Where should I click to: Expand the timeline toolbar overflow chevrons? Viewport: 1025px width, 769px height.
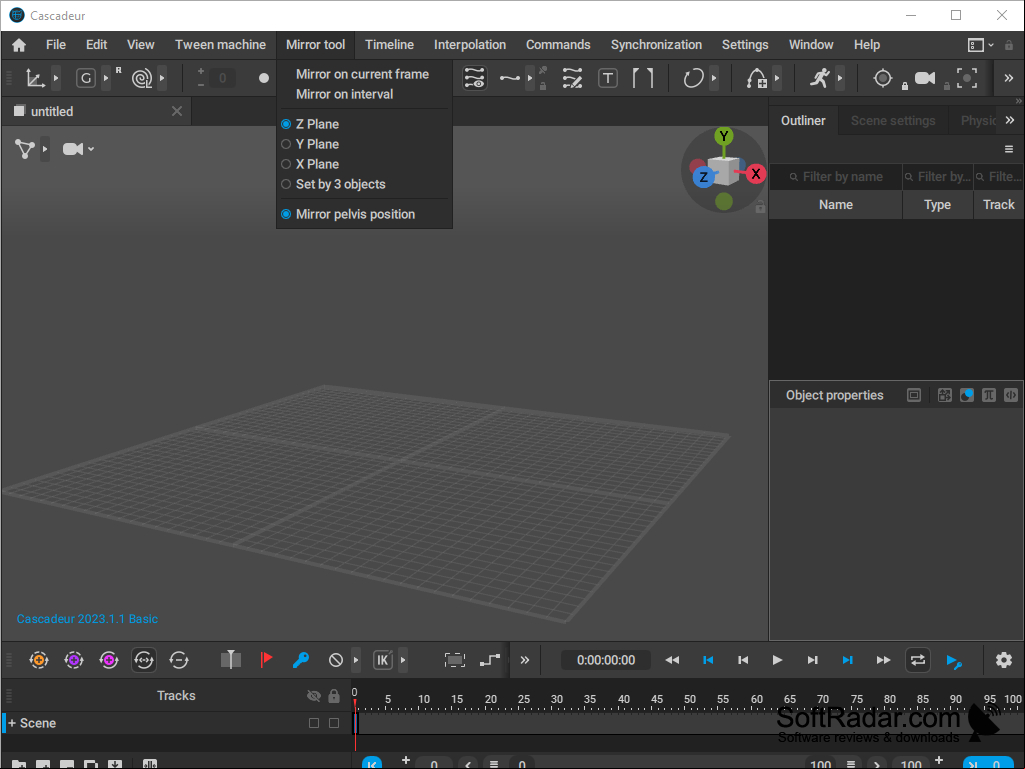click(x=524, y=660)
